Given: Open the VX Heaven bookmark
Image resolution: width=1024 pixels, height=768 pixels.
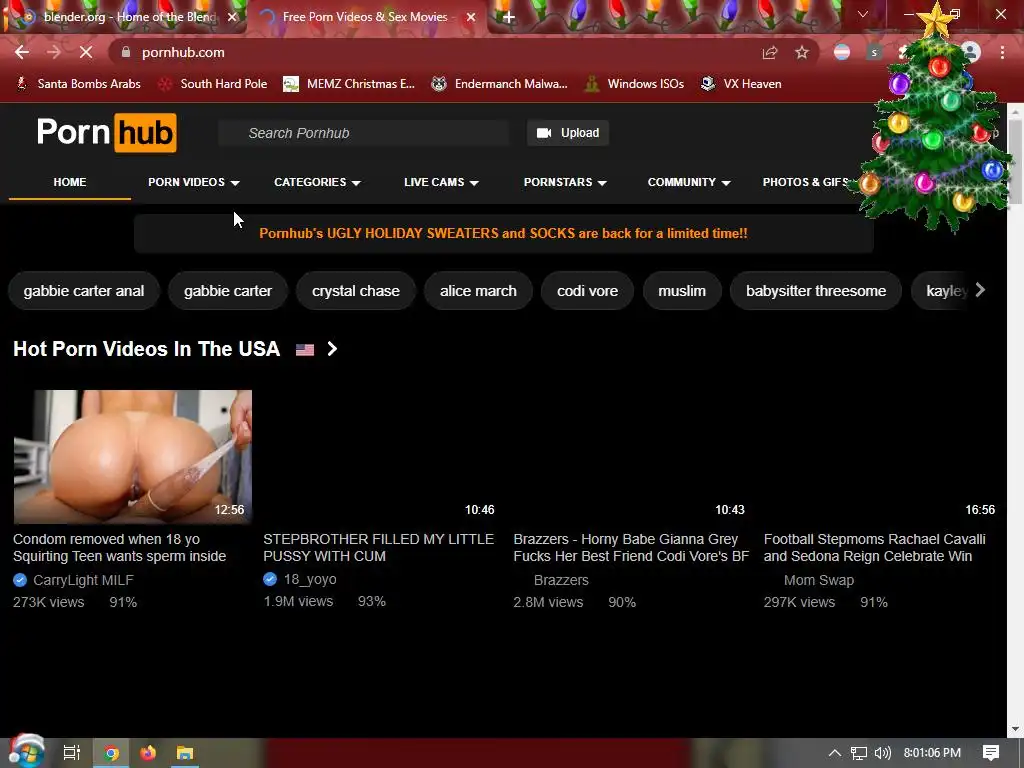Looking at the screenshot, I should point(741,84).
